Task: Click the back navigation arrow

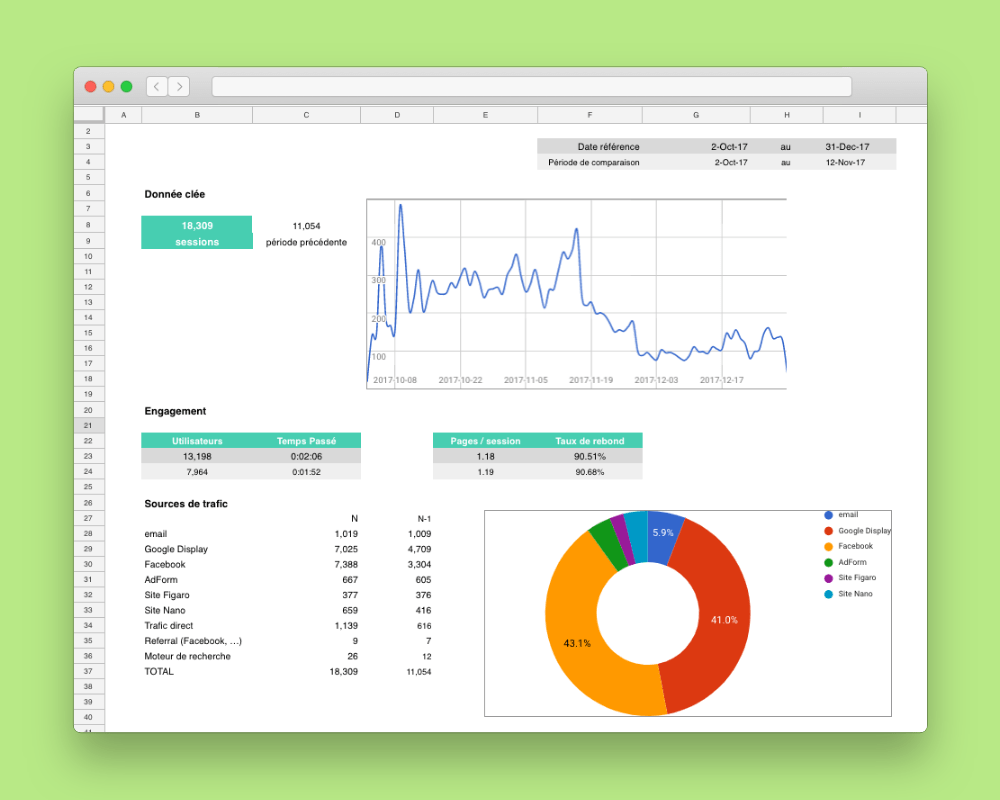Action: tap(156, 86)
